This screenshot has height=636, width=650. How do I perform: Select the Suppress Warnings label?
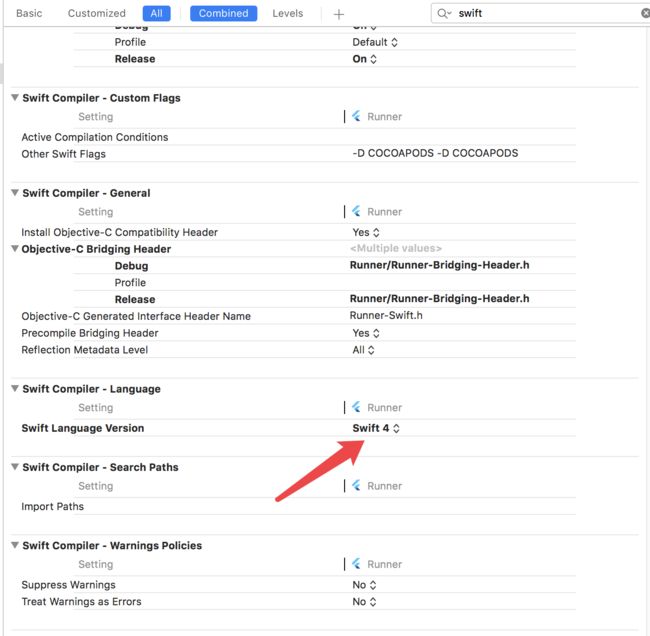click(x=68, y=585)
